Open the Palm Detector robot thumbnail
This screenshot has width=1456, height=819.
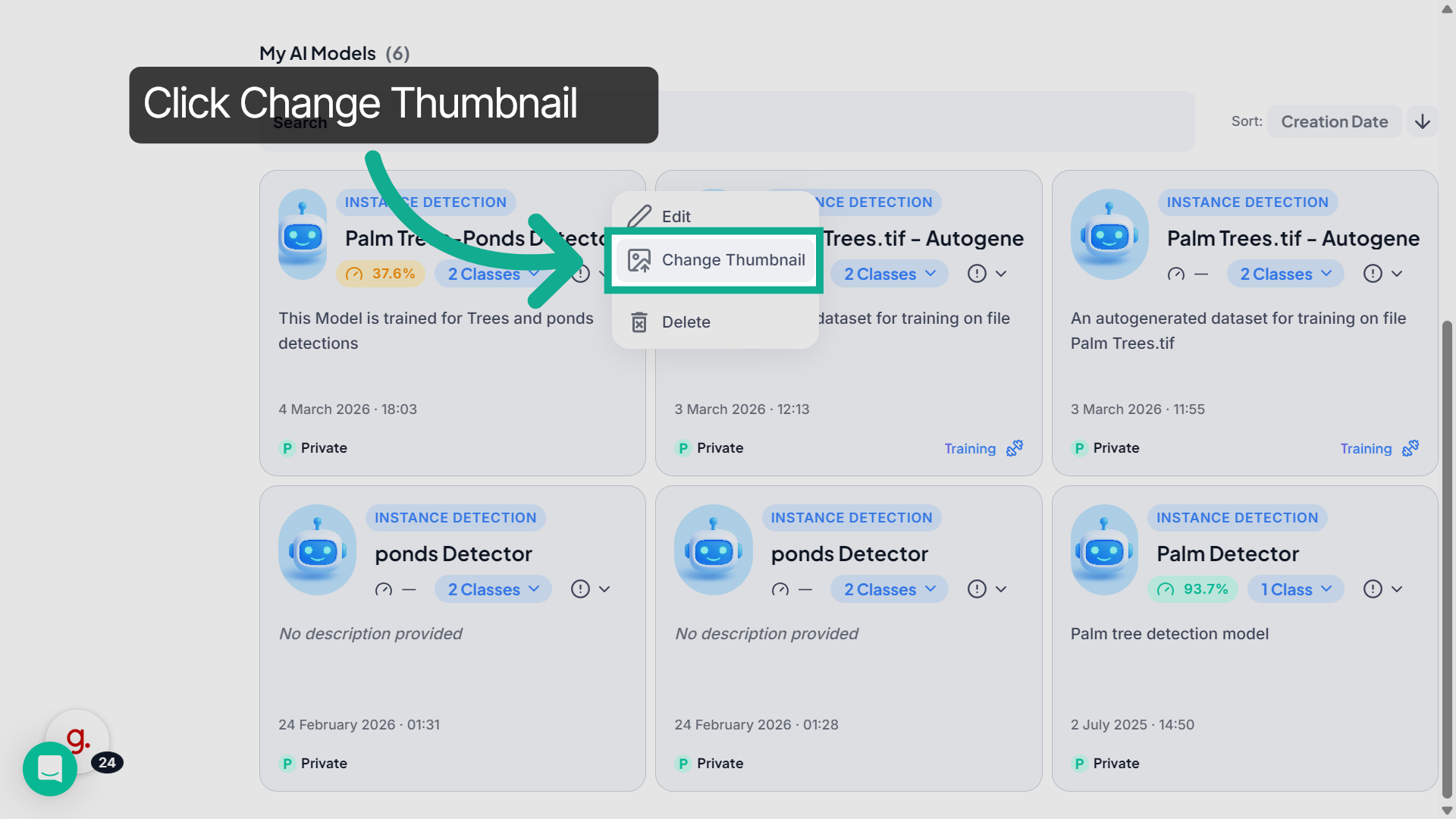coord(1104,550)
